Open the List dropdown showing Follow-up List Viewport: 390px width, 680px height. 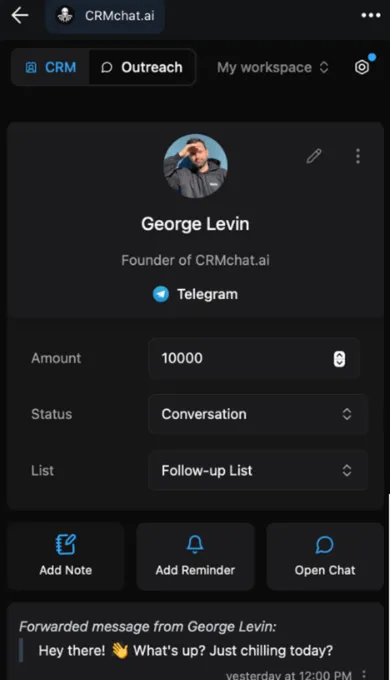click(x=258, y=471)
